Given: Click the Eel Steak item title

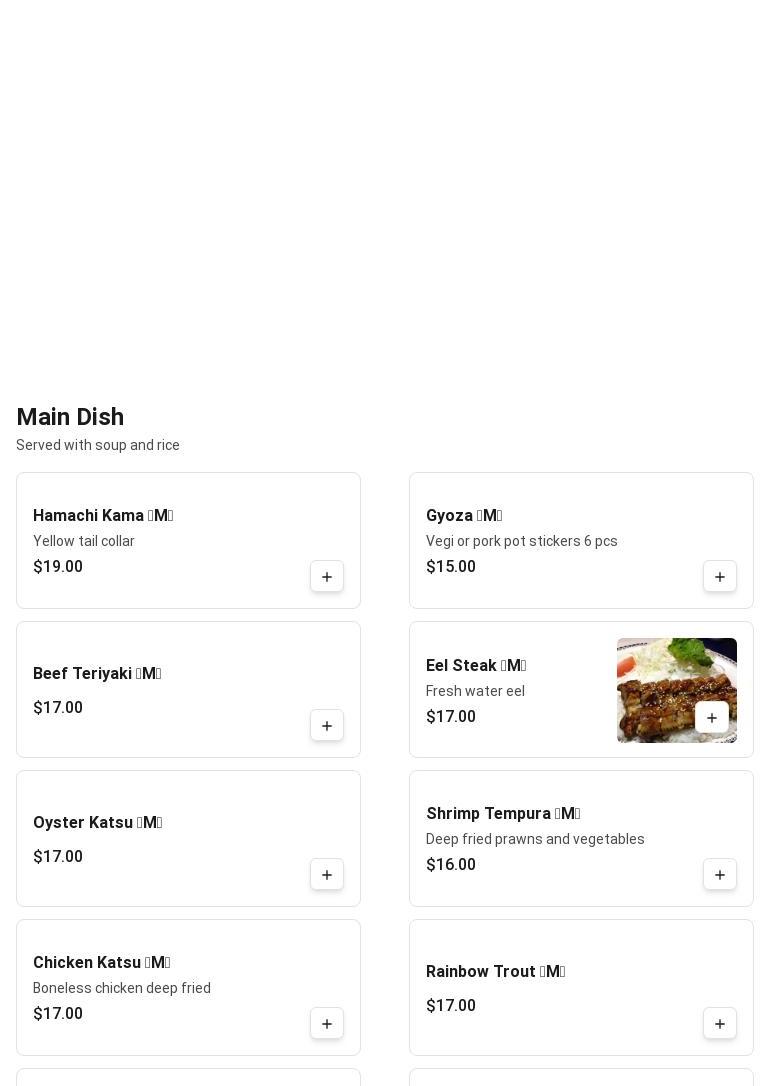Looking at the screenshot, I should [476, 665].
